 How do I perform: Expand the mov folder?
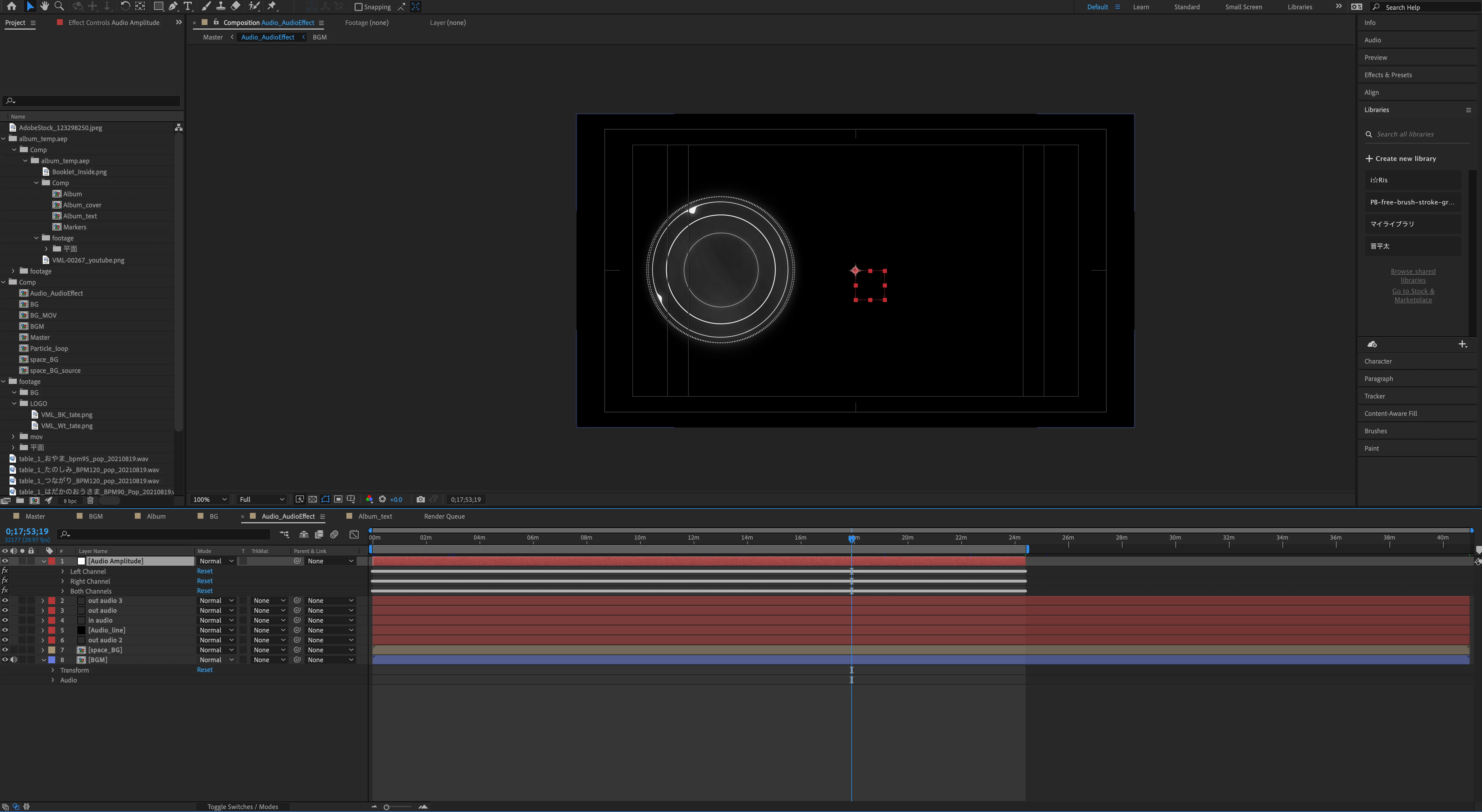coord(13,436)
